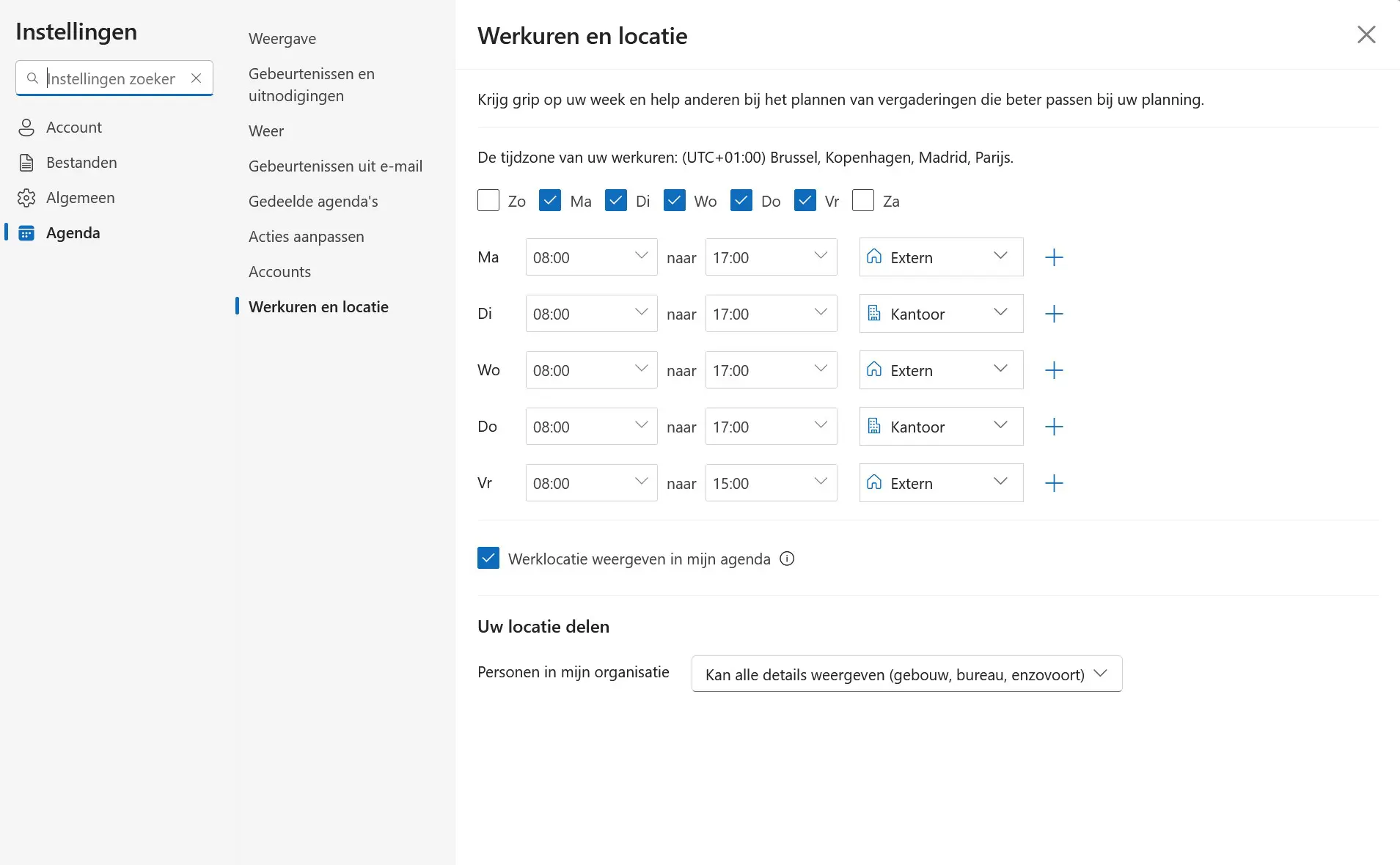Viewport: 1400px width, 865px height.
Task: Open Wo end time dropdown
Action: click(771, 369)
